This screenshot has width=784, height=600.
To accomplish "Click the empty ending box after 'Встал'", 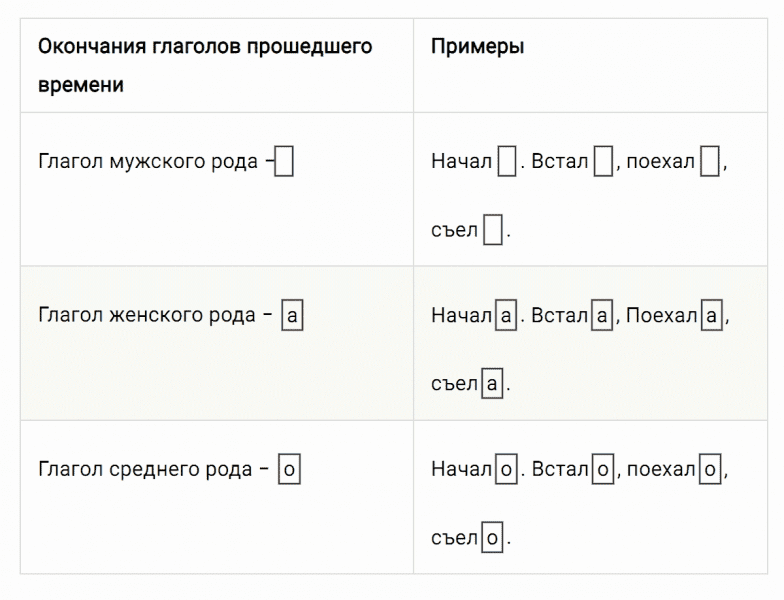I will [x=603, y=162].
